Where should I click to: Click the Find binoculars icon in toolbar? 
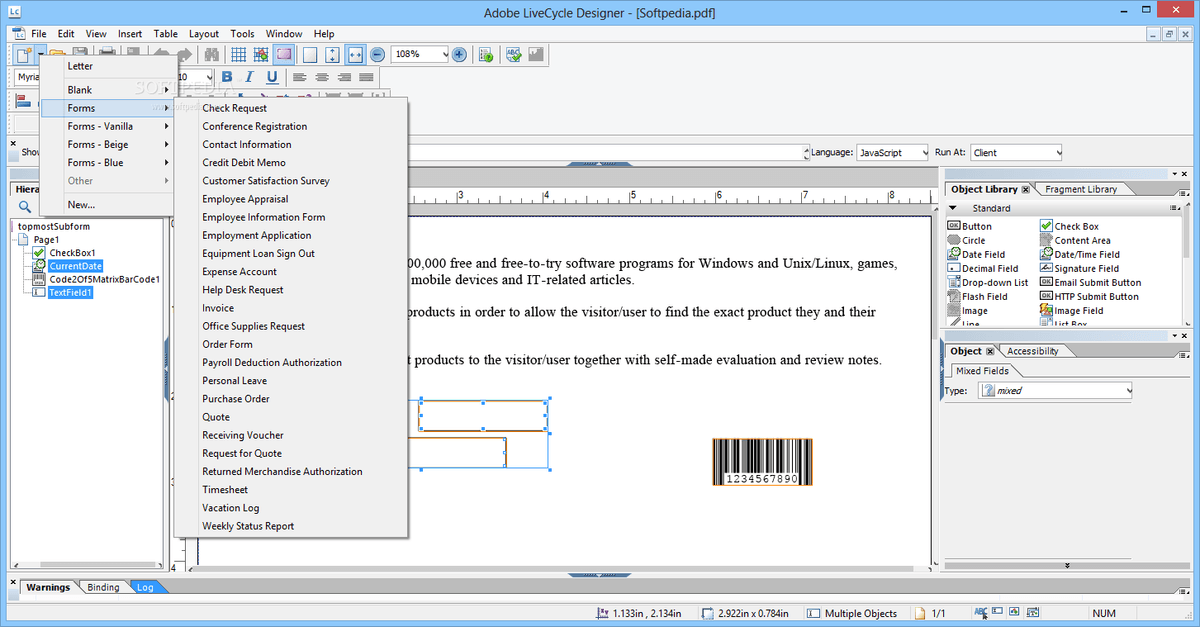point(212,54)
